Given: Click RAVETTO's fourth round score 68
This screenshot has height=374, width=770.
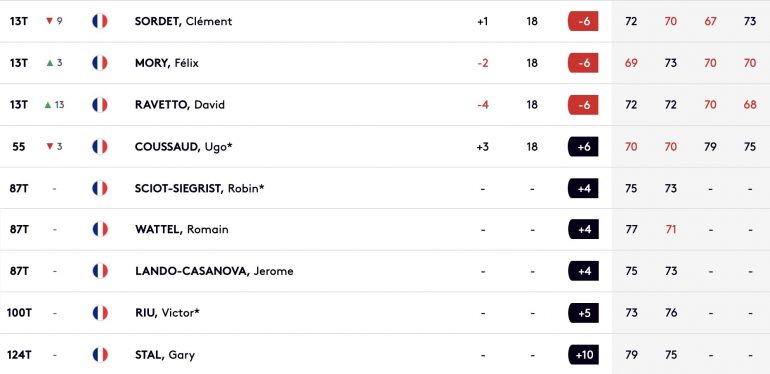Looking at the screenshot, I should point(750,105).
